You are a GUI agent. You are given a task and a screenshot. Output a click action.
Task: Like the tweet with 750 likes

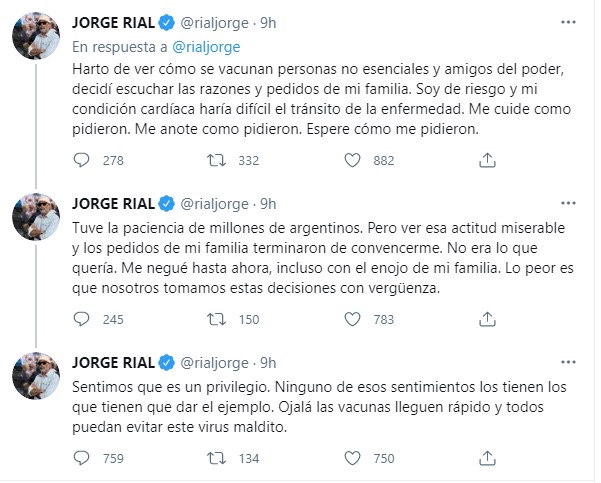(352, 458)
